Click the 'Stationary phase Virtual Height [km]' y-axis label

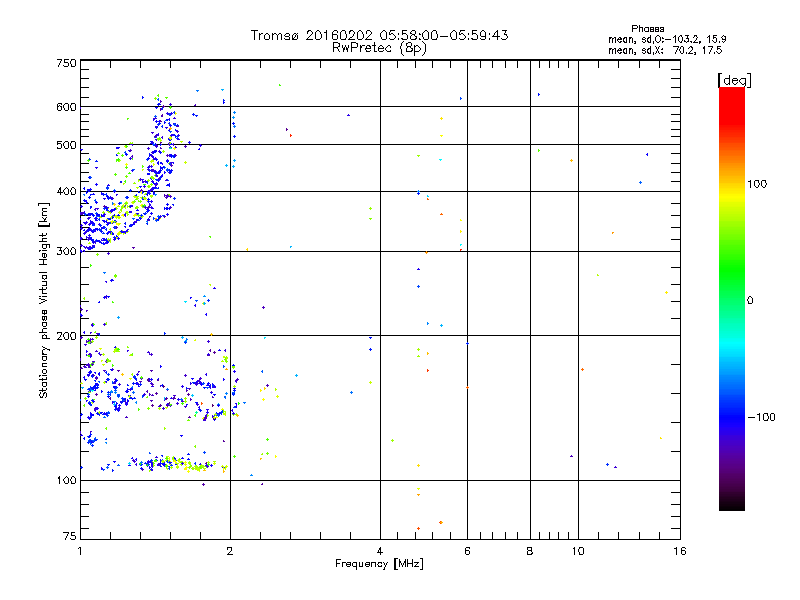(44, 300)
